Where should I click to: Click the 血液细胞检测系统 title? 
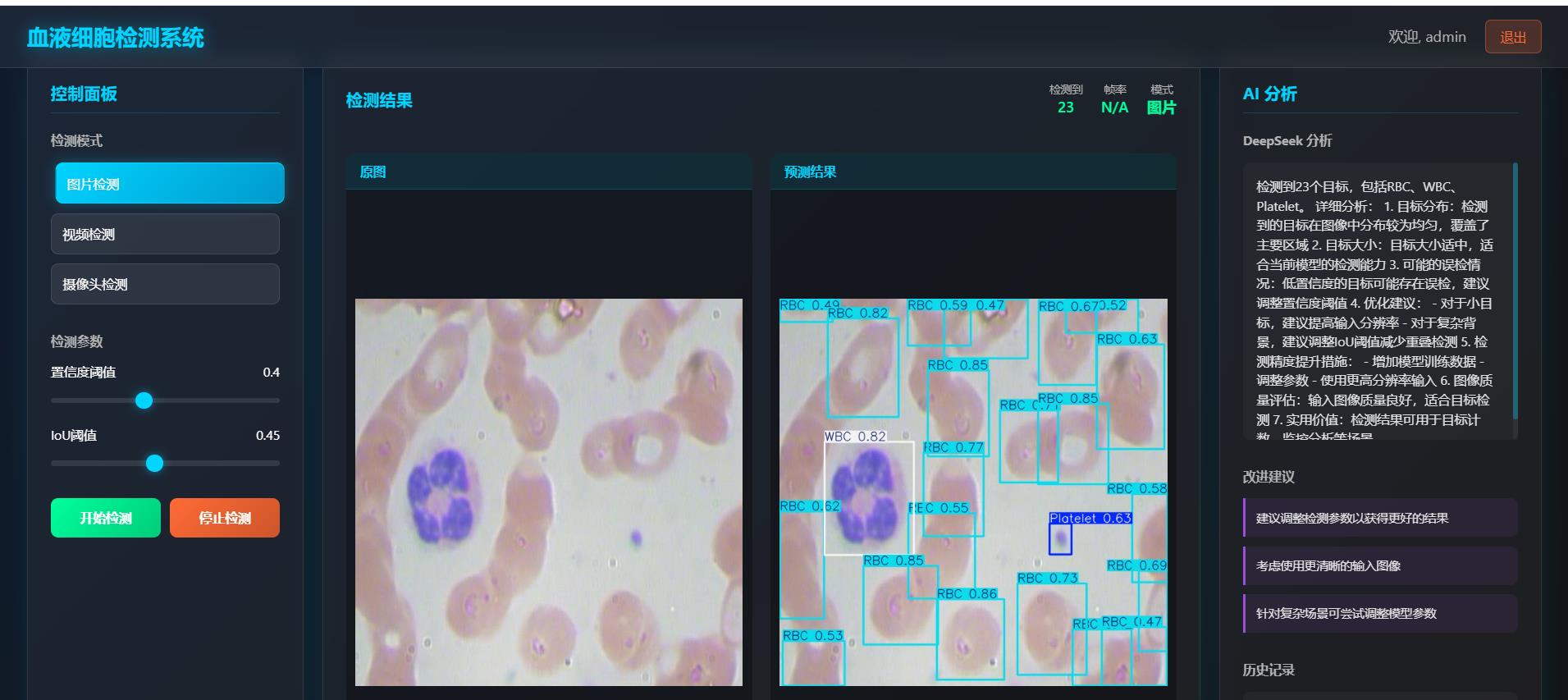click(x=116, y=38)
